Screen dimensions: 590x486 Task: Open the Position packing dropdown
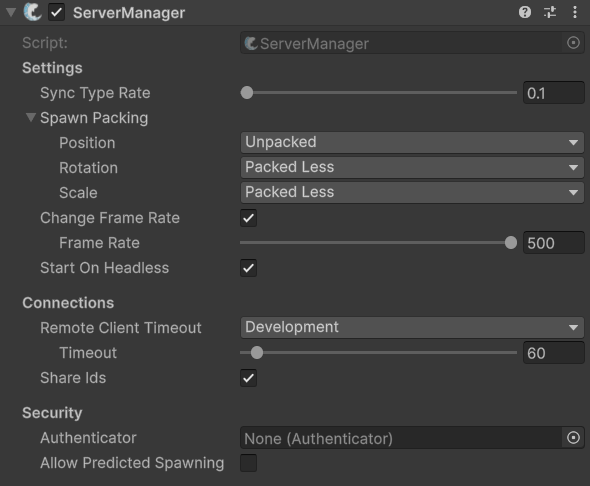click(x=412, y=143)
